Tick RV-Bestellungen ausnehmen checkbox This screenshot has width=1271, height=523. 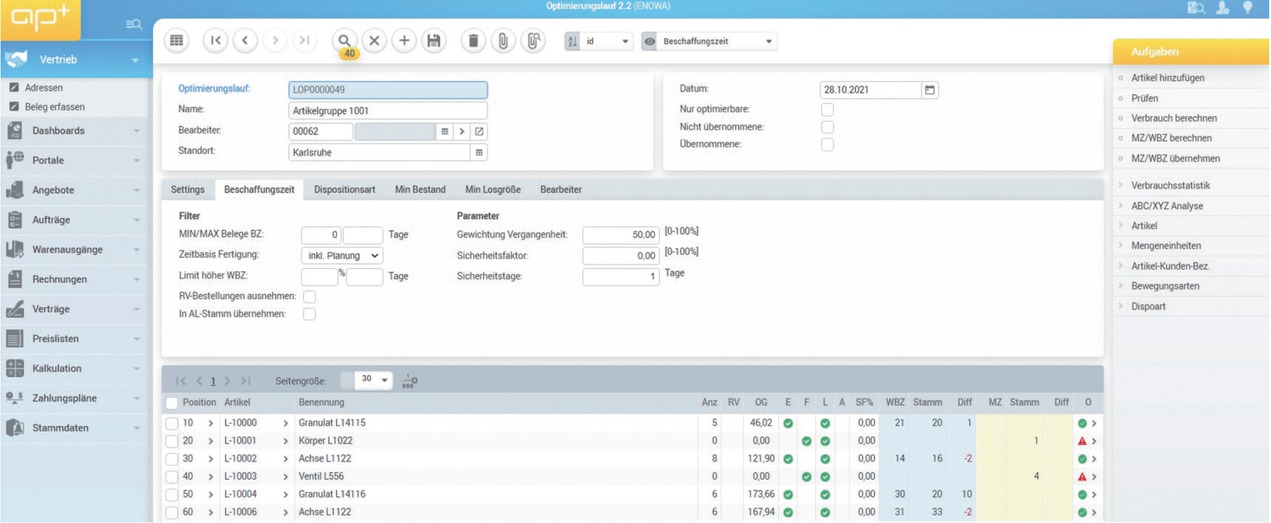click(310, 297)
